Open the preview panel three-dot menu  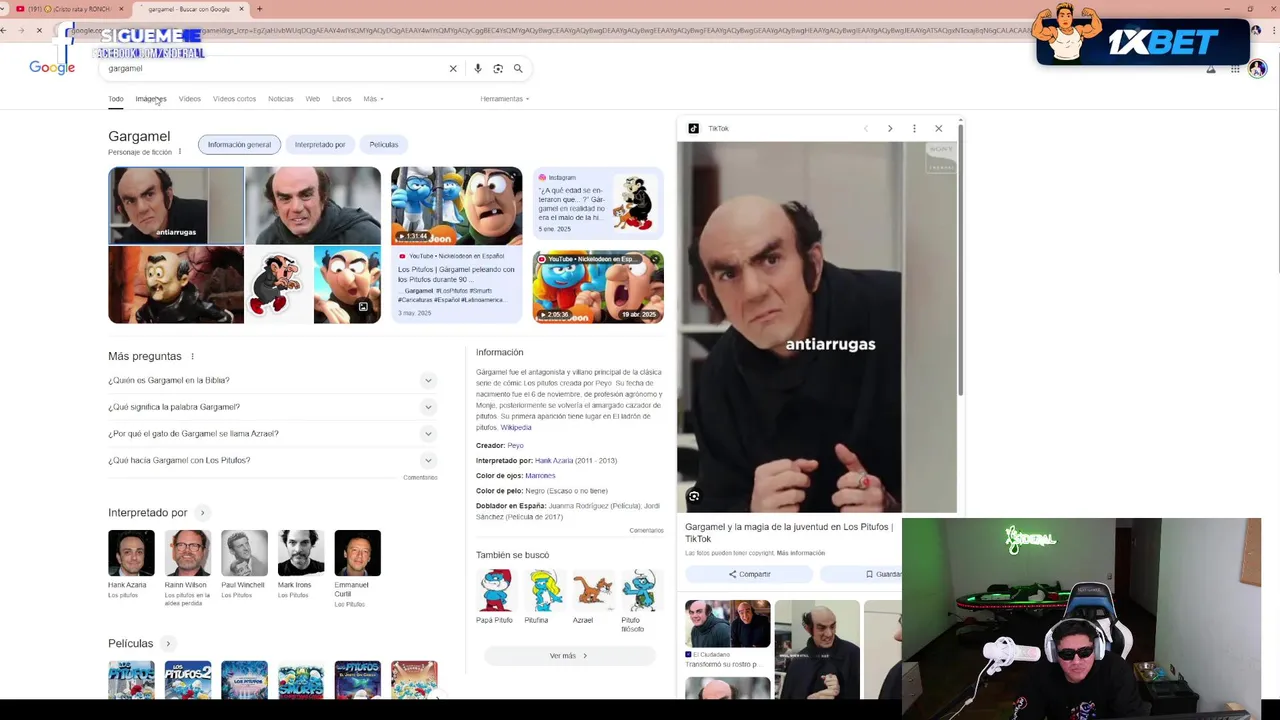(x=914, y=128)
